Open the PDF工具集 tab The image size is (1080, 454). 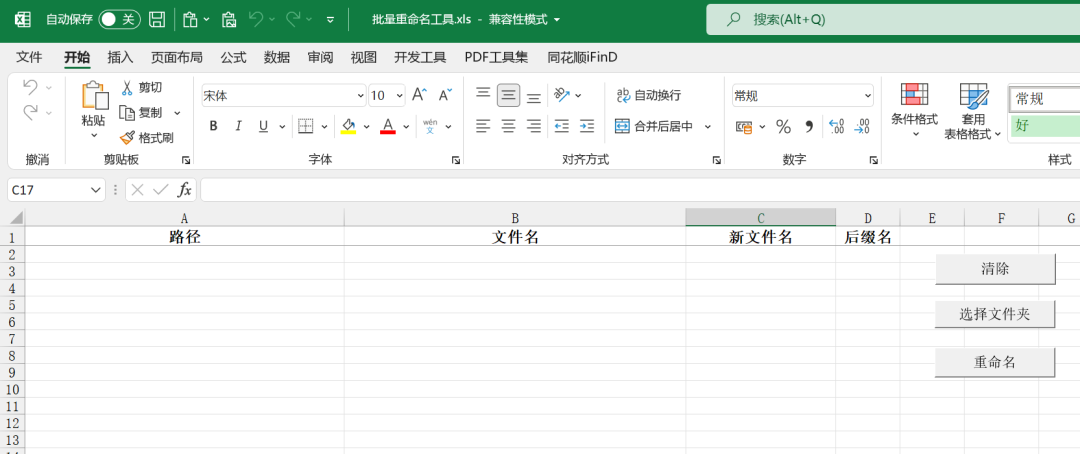497,58
